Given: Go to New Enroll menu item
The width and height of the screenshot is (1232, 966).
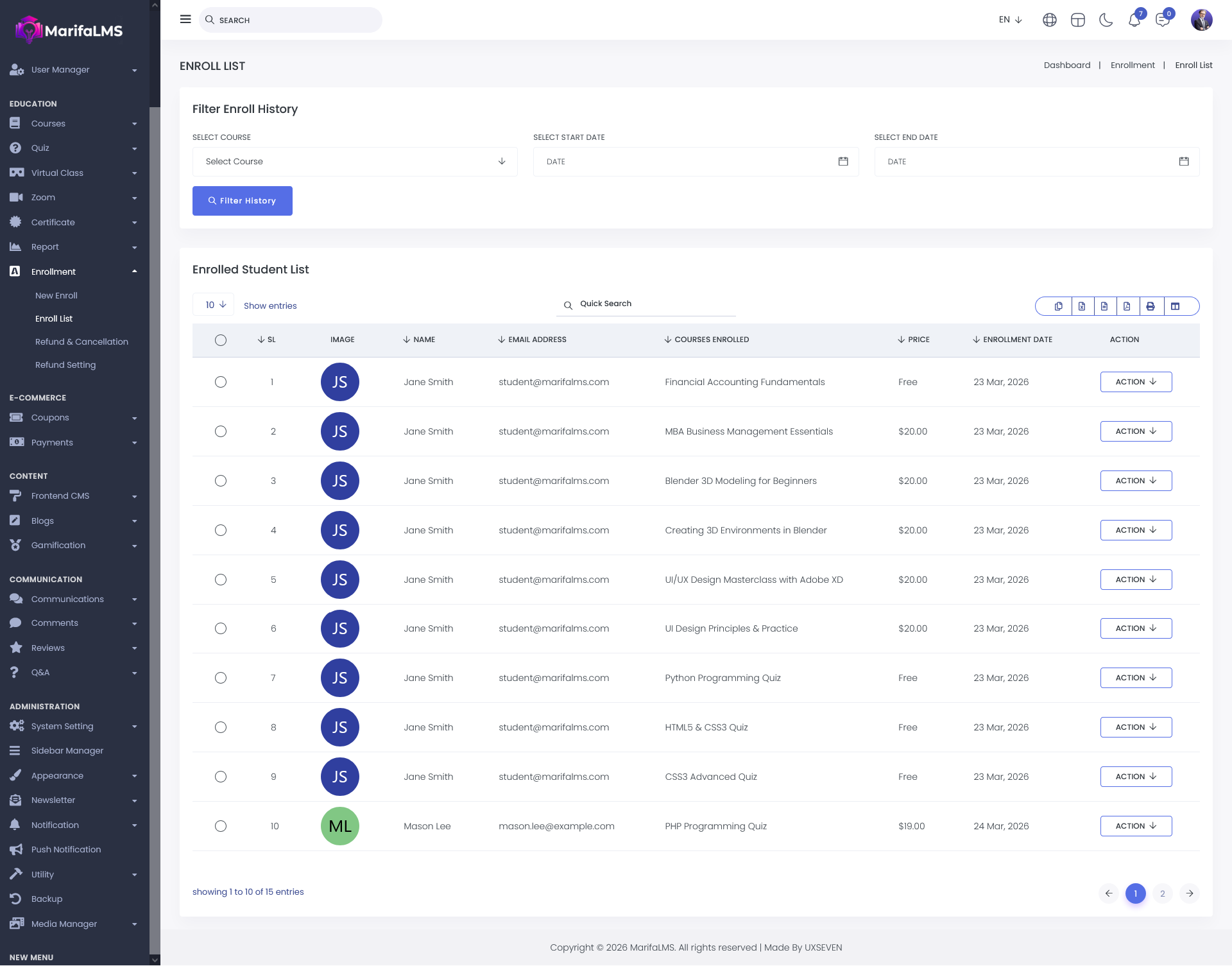Looking at the screenshot, I should pos(56,295).
